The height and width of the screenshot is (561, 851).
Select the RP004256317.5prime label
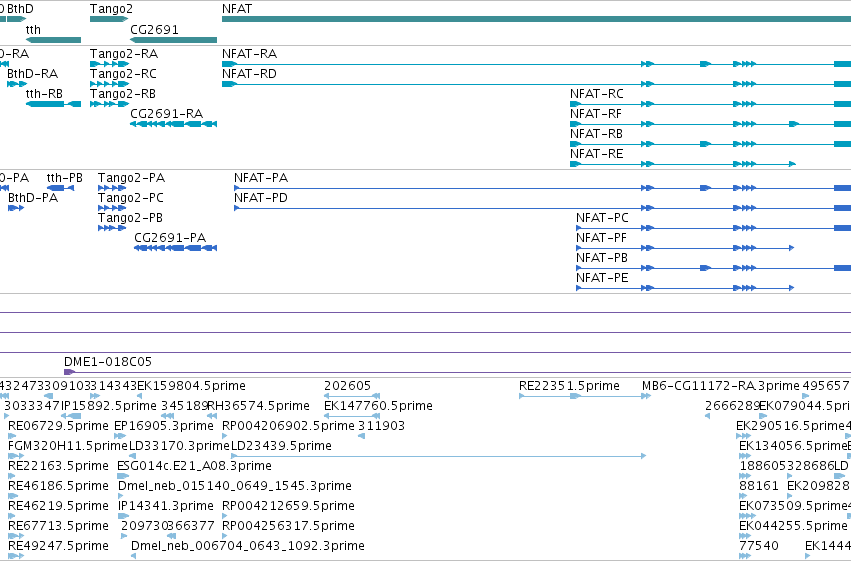[288, 526]
